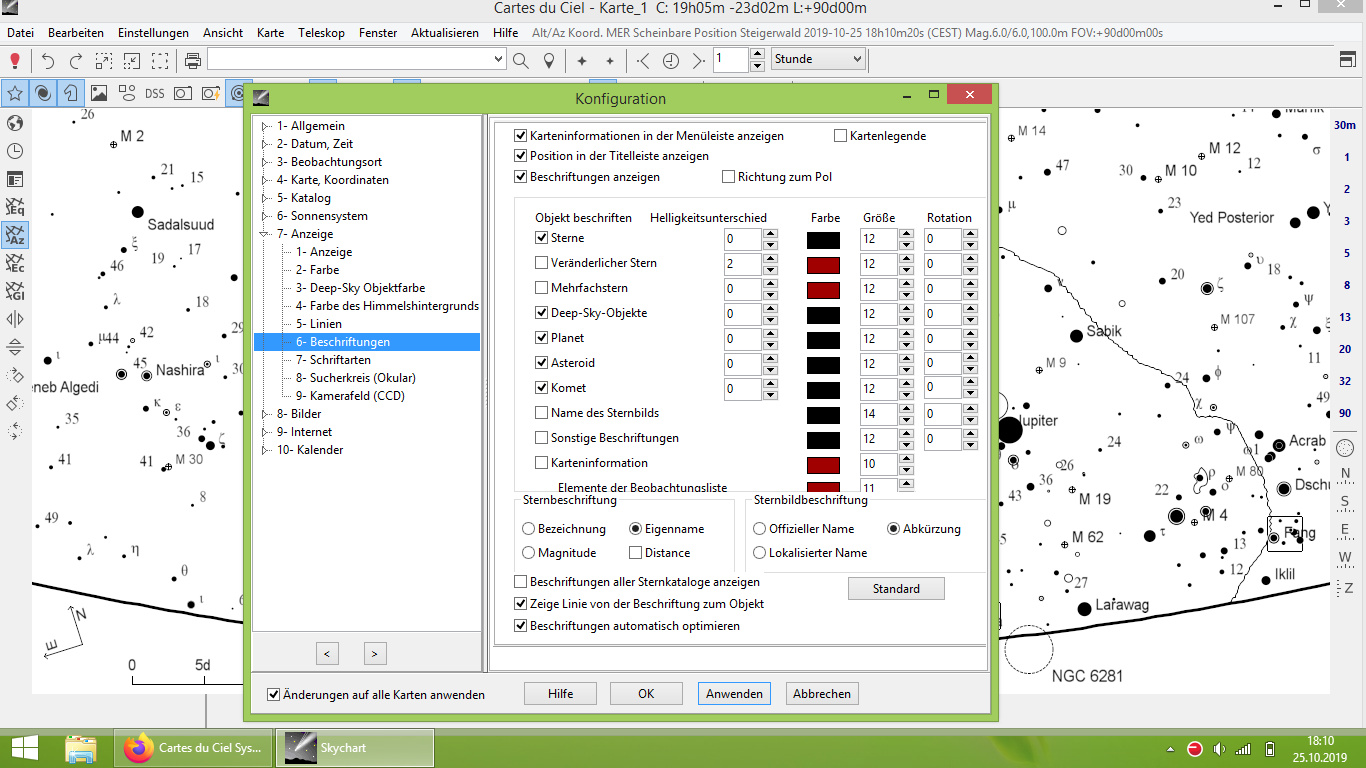Go to next page with > button
Viewport: 1366px width, 768px height.
(x=374, y=654)
